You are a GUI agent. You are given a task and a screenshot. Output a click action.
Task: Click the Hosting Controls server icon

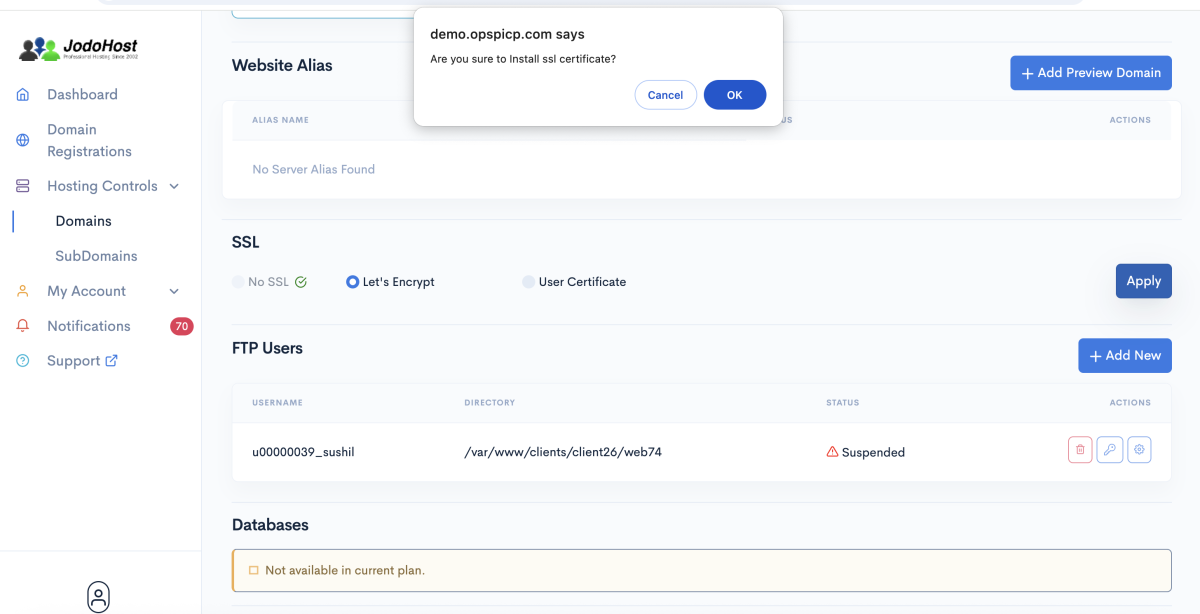click(x=23, y=186)
